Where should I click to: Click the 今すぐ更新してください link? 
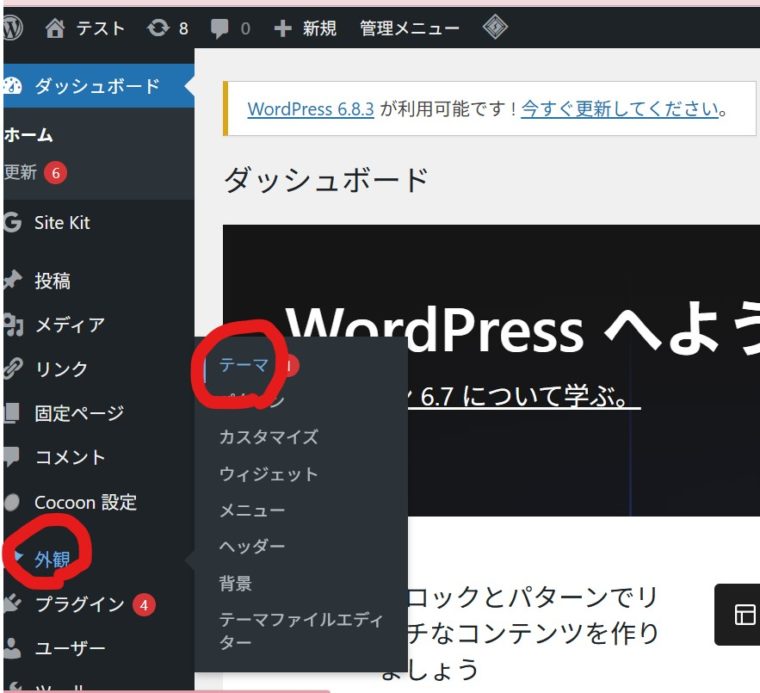(x=619, y=109)
